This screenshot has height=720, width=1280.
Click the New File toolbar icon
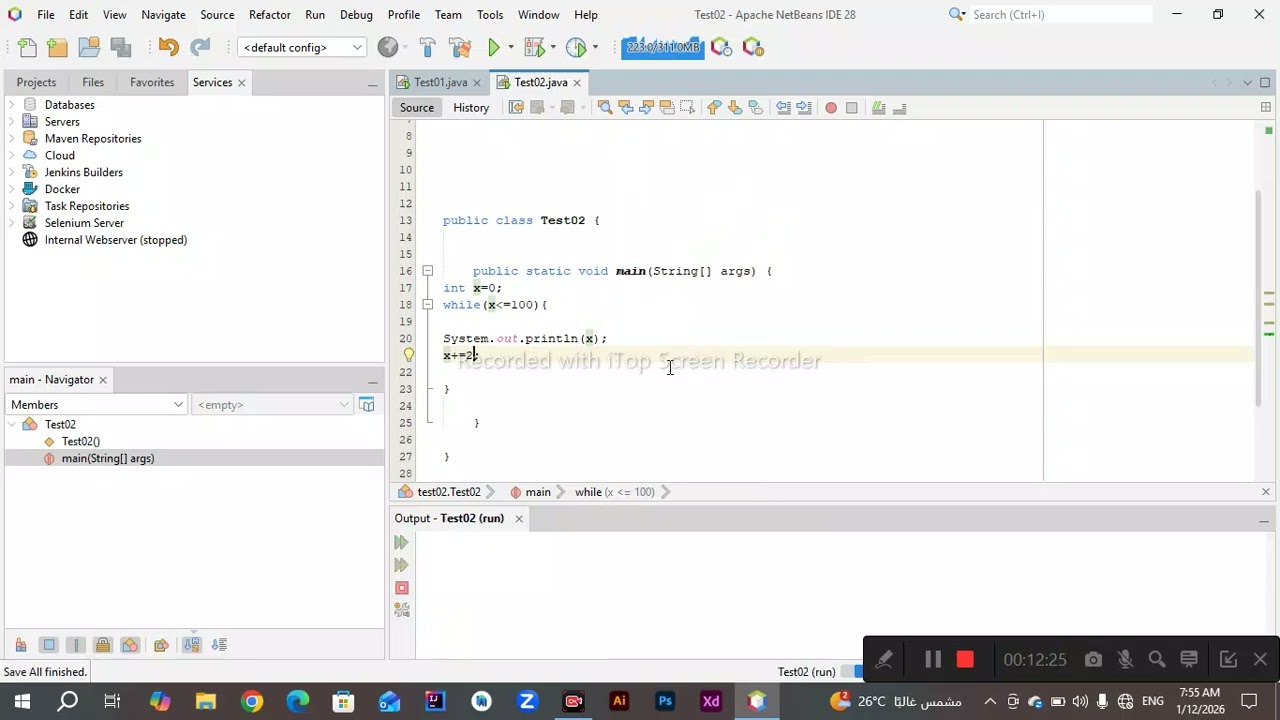[27, 47]
